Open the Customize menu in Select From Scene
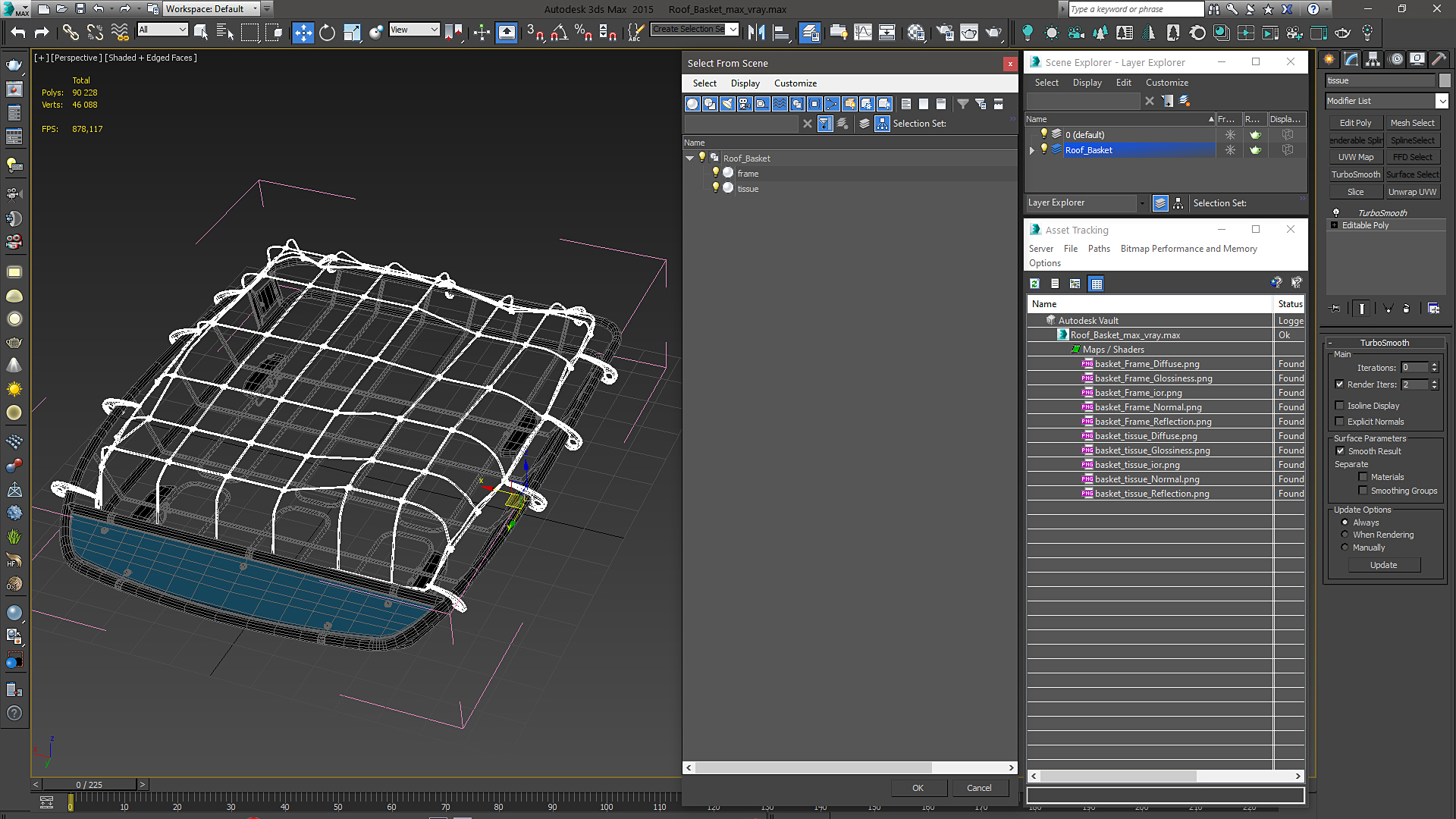The width and height of the screenshot is (1456, 819). point(795,83)
